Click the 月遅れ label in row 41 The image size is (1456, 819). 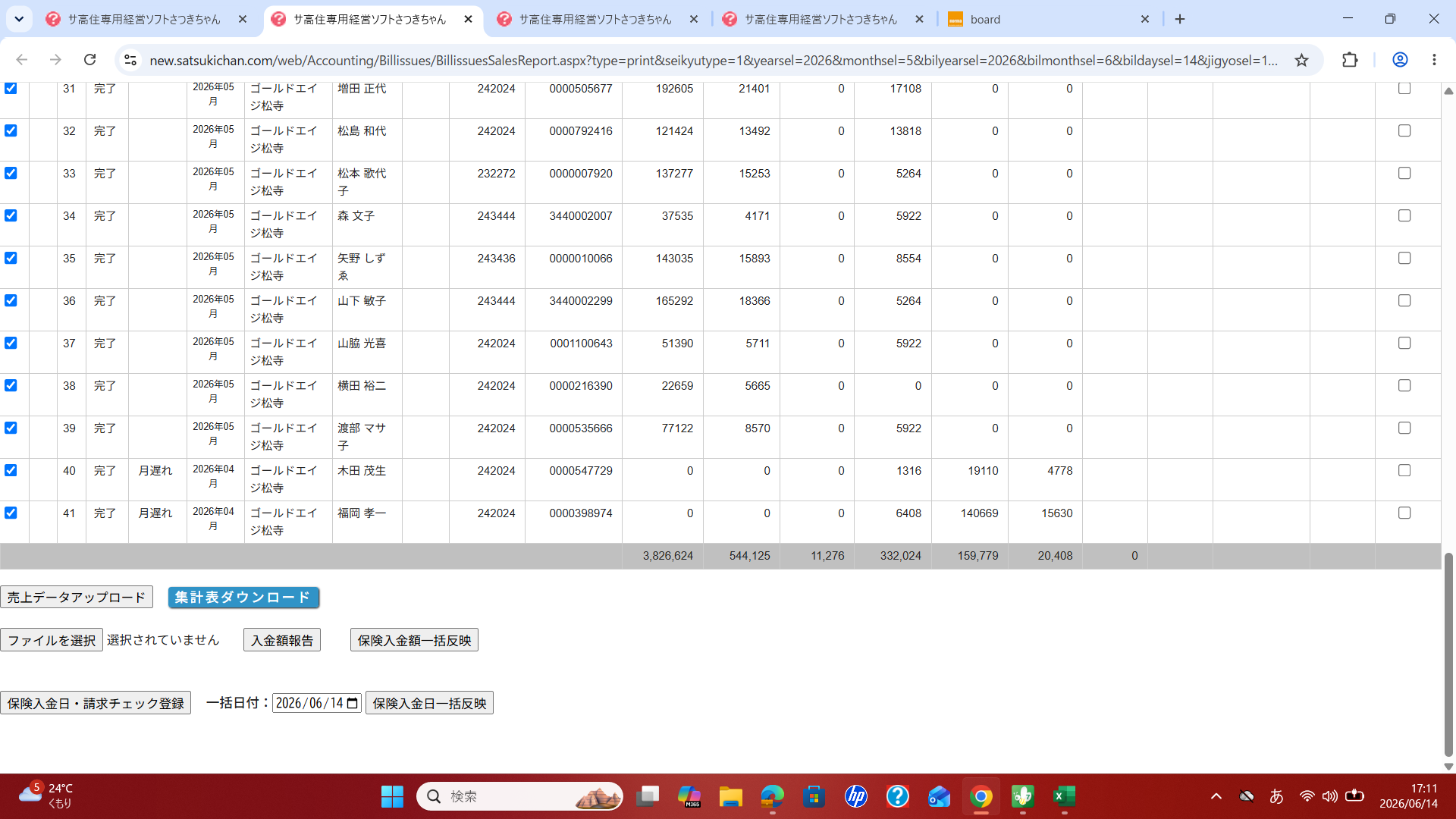coord(155,513)
